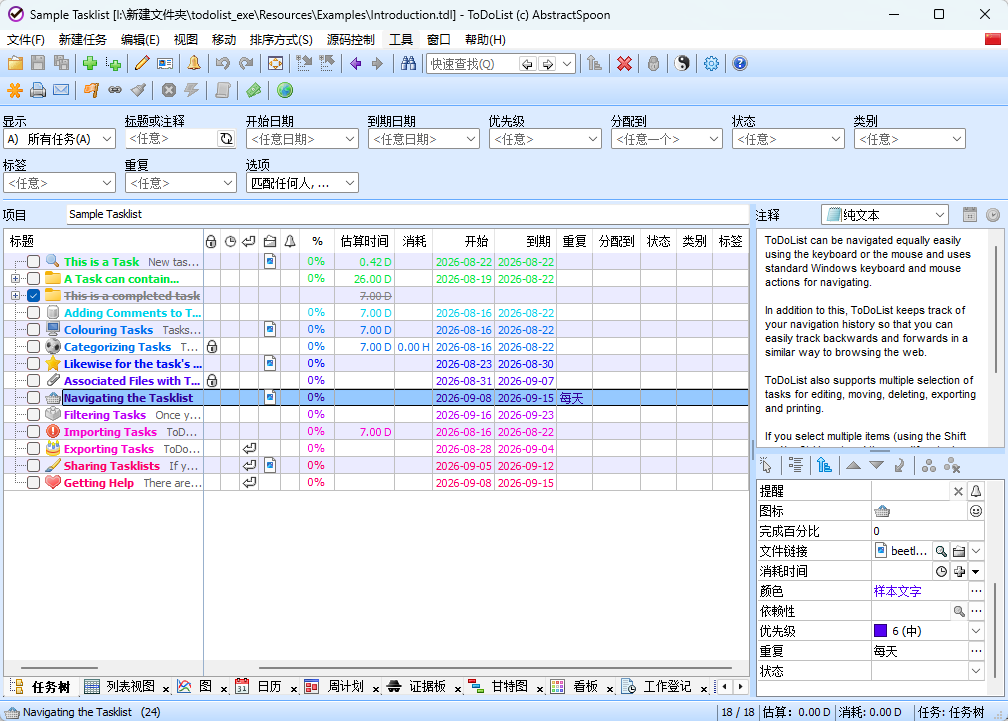
Task: Click the reminder bell toolbar icon
Action: (x=194, y=64)
